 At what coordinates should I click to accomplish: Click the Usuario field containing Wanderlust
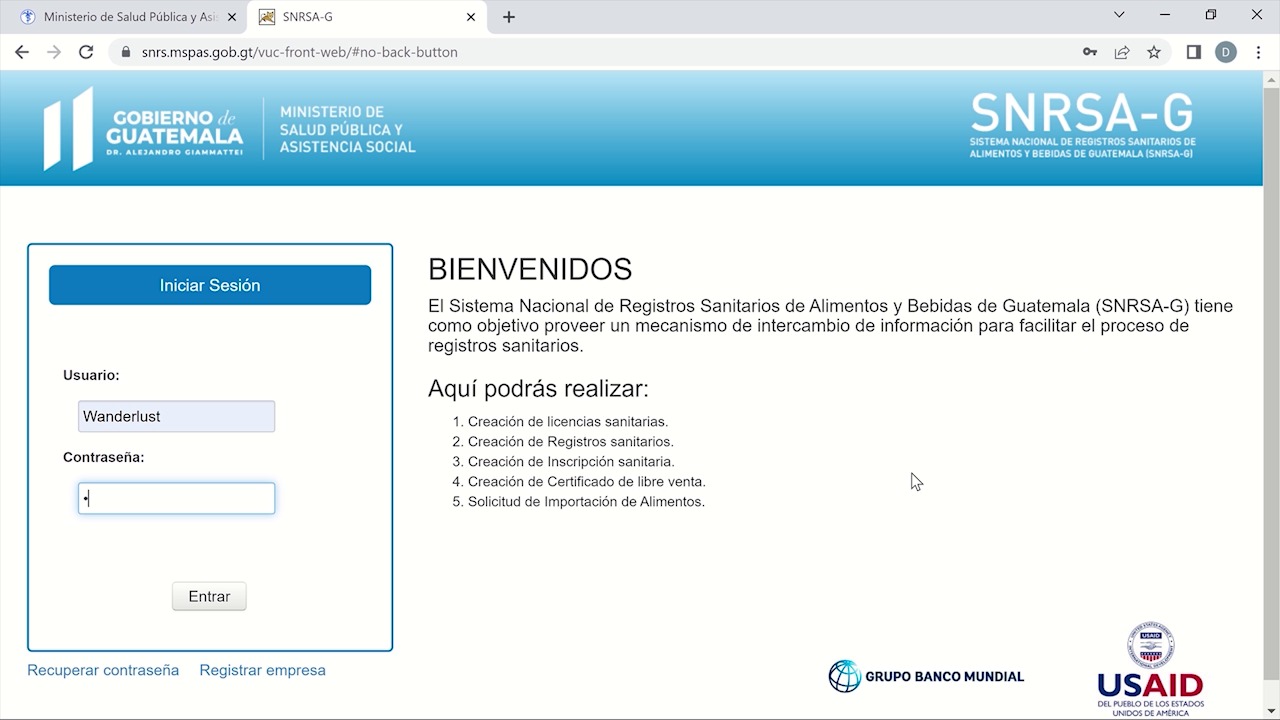(x=176, y=417)
